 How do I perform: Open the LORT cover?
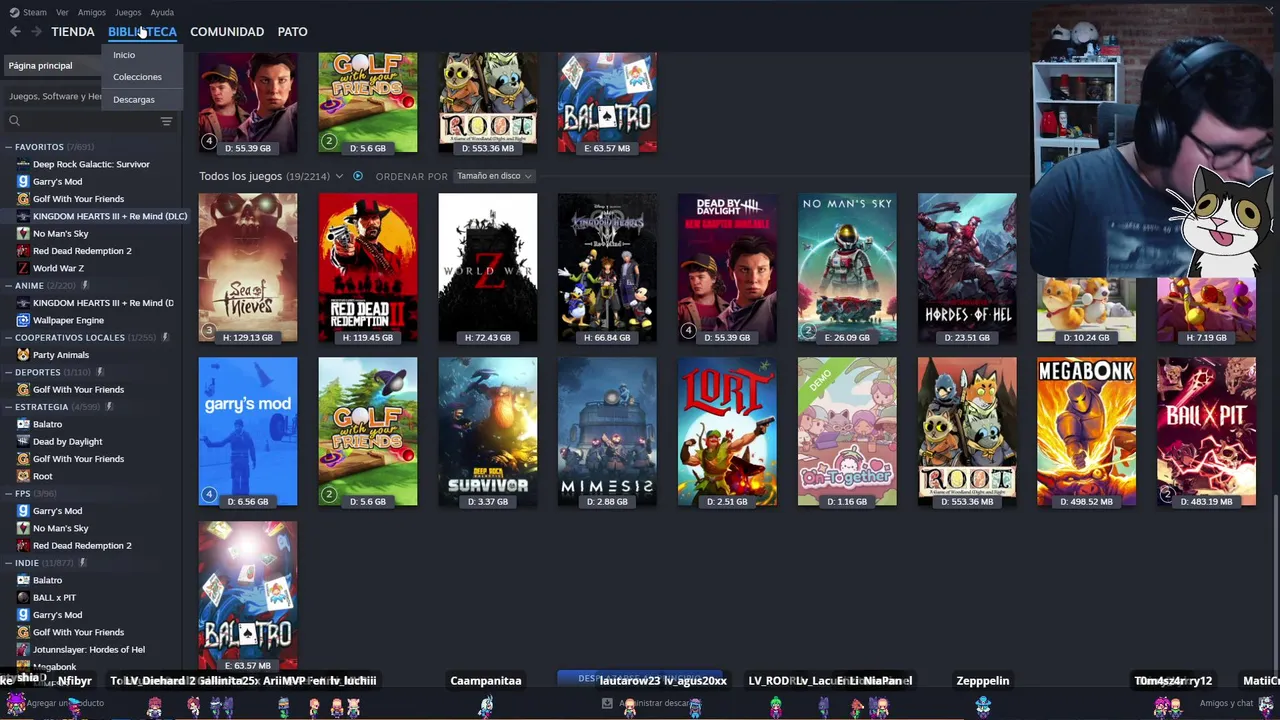tap(727, 433)
